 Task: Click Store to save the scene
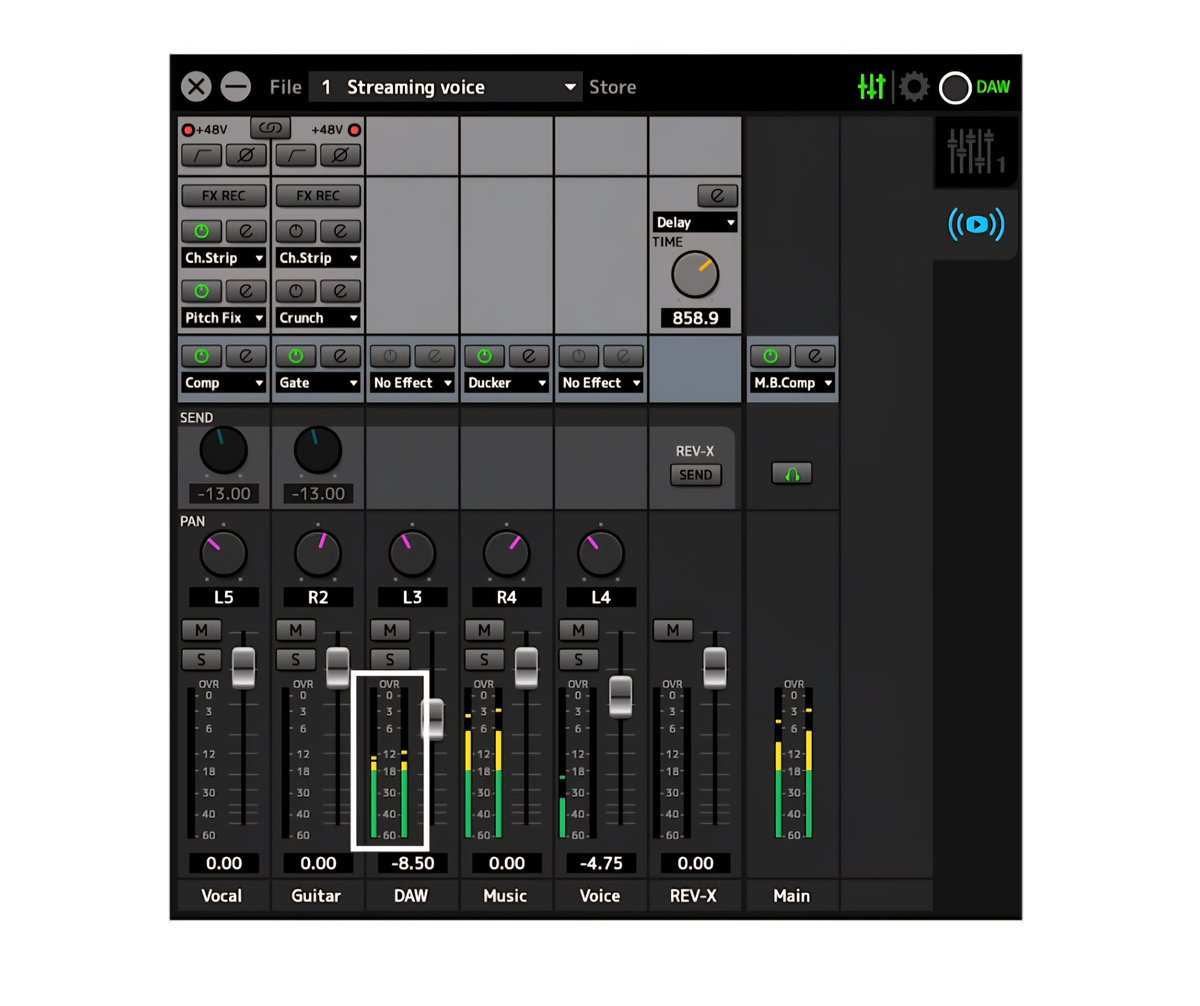point(612,87)
